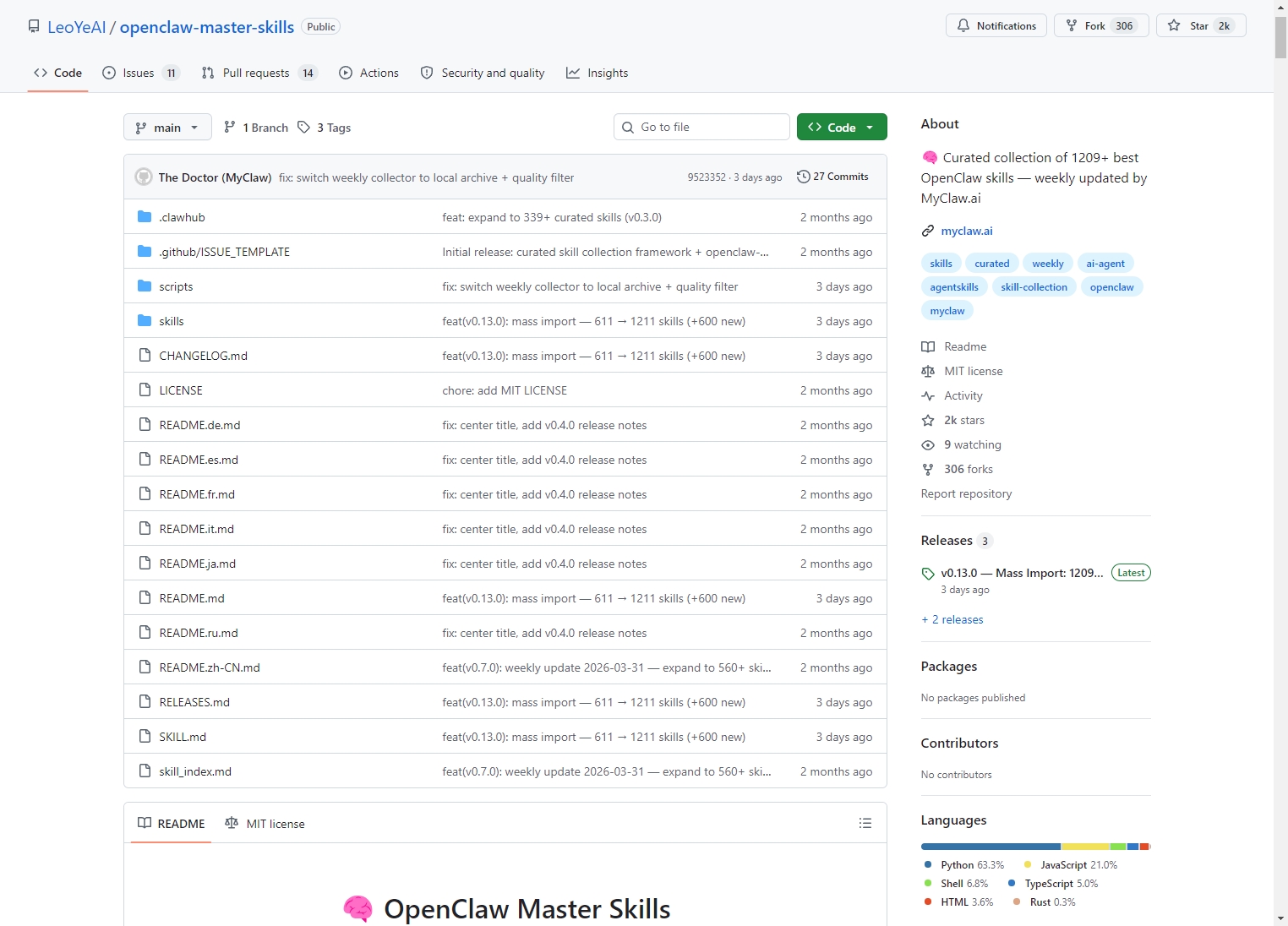
Task: Open the README outline list icon
Action: [x=865, y=823]
